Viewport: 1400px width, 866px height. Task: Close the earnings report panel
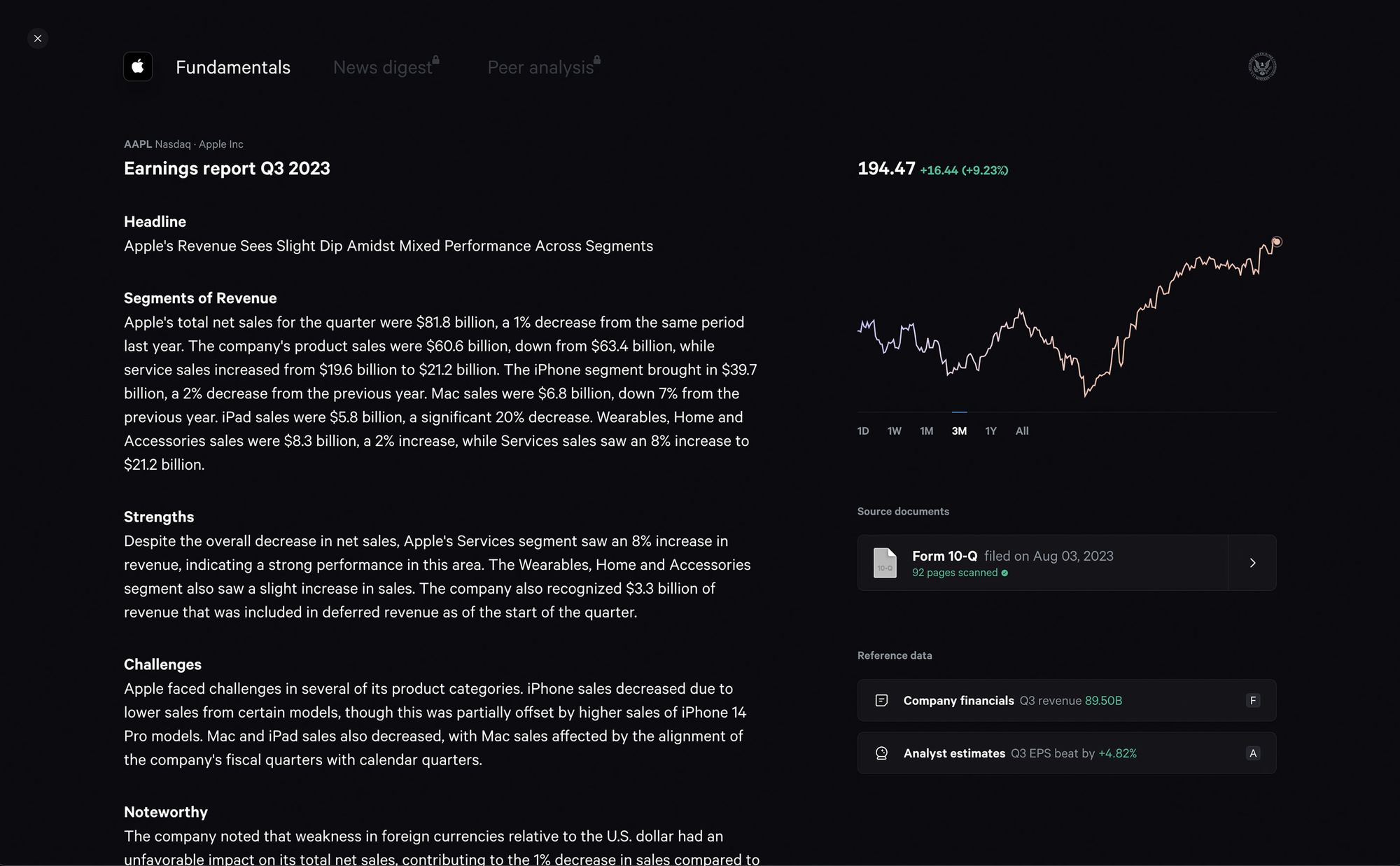click(38, 39)
